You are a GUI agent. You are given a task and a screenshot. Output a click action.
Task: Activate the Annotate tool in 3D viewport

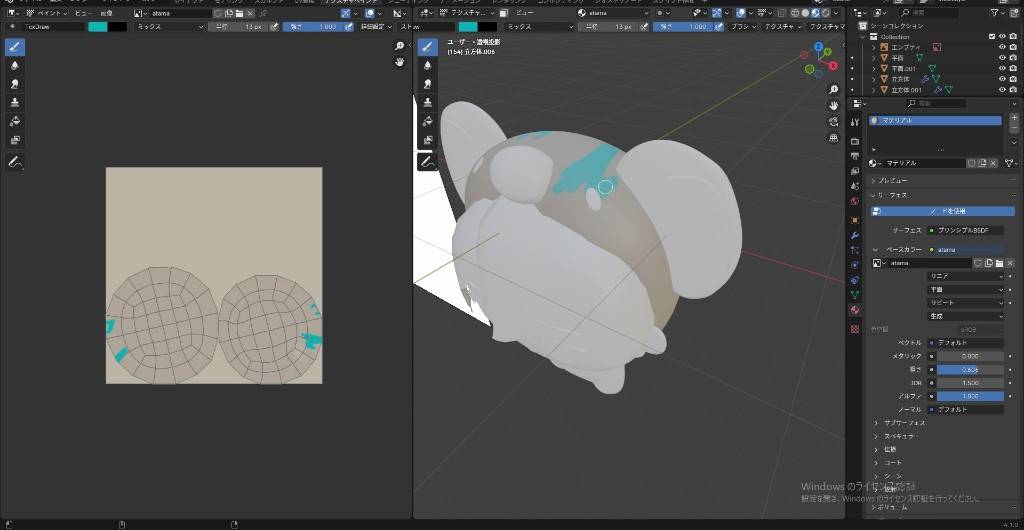click(427, 161)
